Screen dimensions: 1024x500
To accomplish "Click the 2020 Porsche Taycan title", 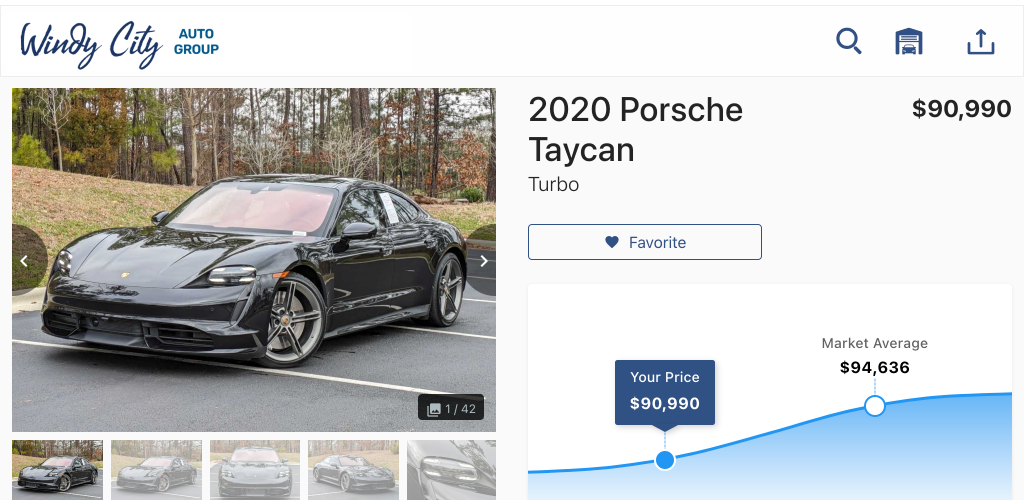I will click(x=635, y=129).
